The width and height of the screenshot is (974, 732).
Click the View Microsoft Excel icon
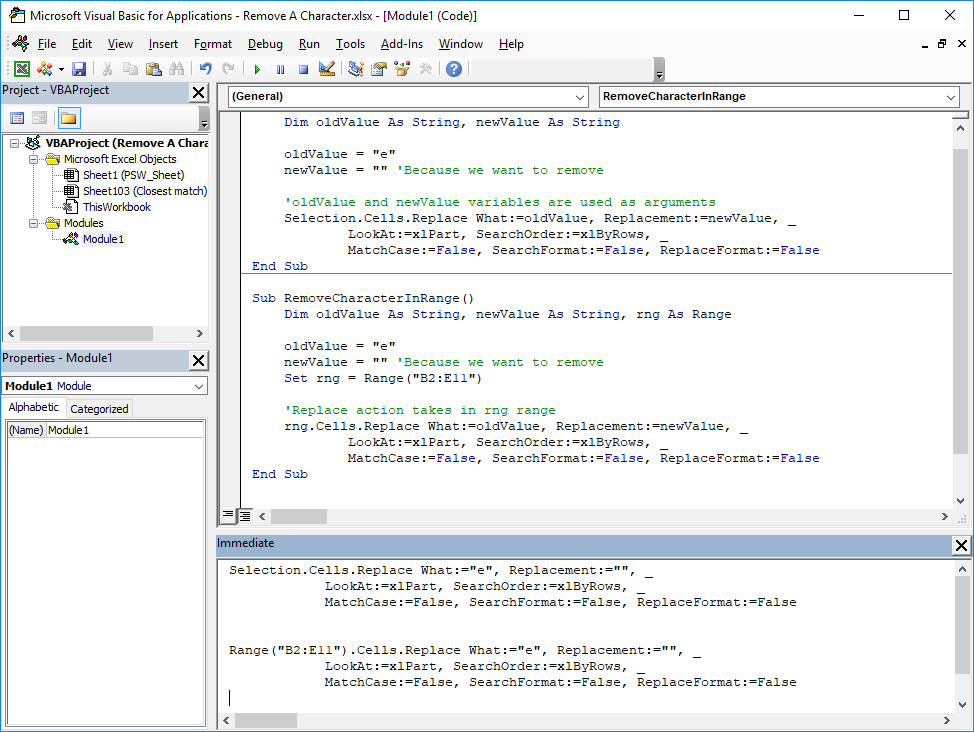22,68
